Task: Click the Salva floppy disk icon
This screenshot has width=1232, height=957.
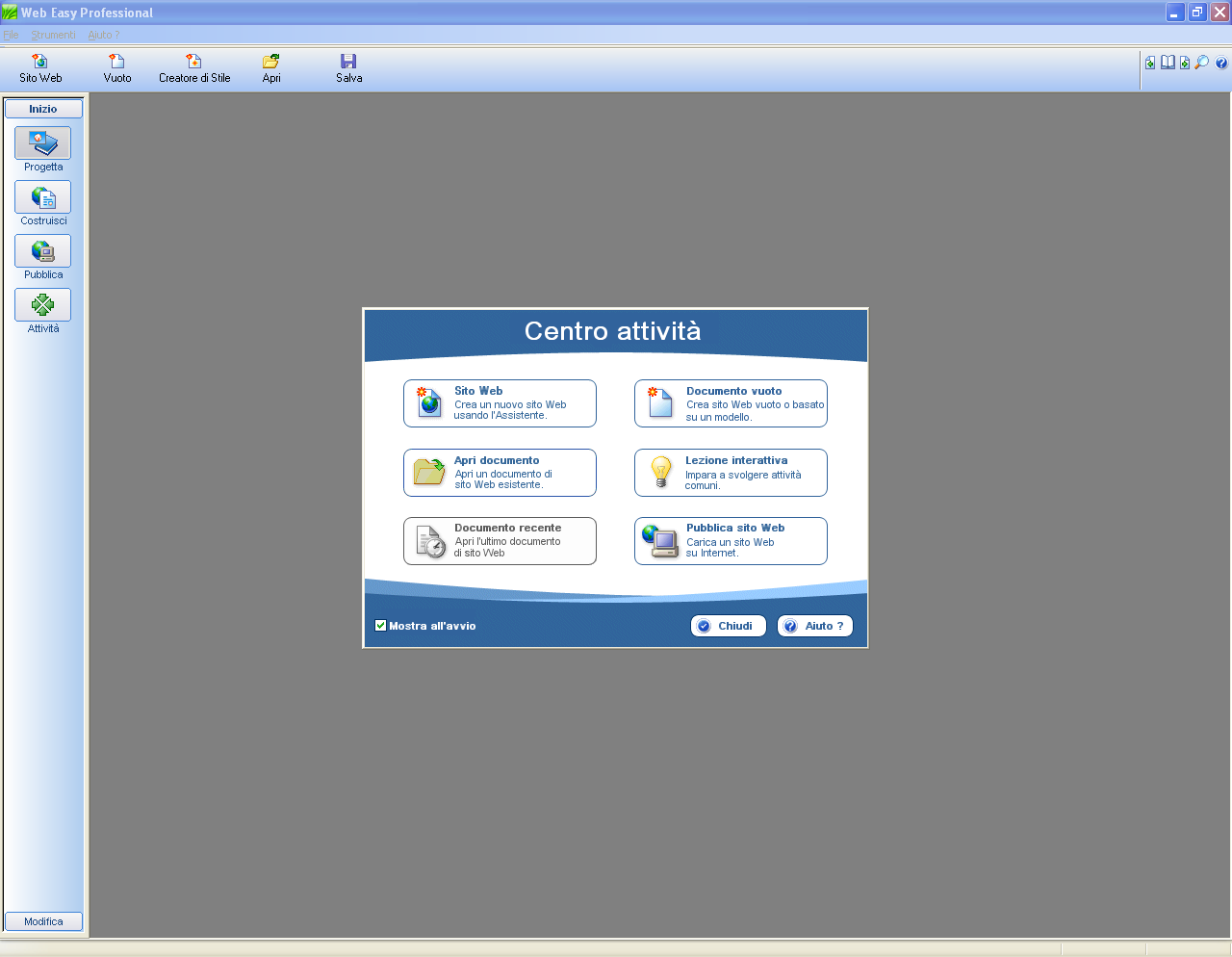Action: click(x=349, y=67)
